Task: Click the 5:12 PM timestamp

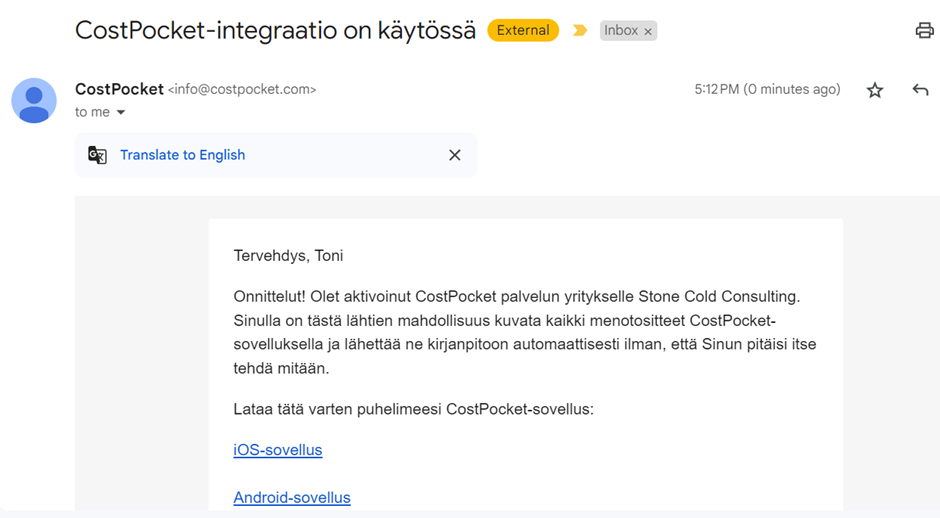Action: (767, 89)
